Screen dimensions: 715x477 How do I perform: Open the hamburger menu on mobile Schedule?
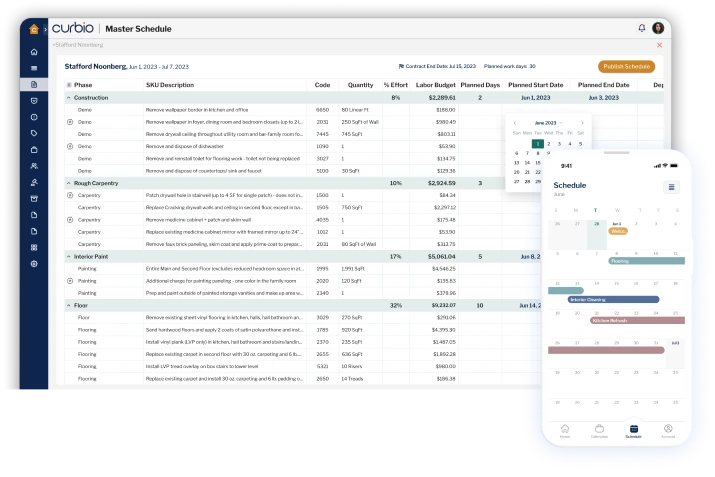point(672,187)
